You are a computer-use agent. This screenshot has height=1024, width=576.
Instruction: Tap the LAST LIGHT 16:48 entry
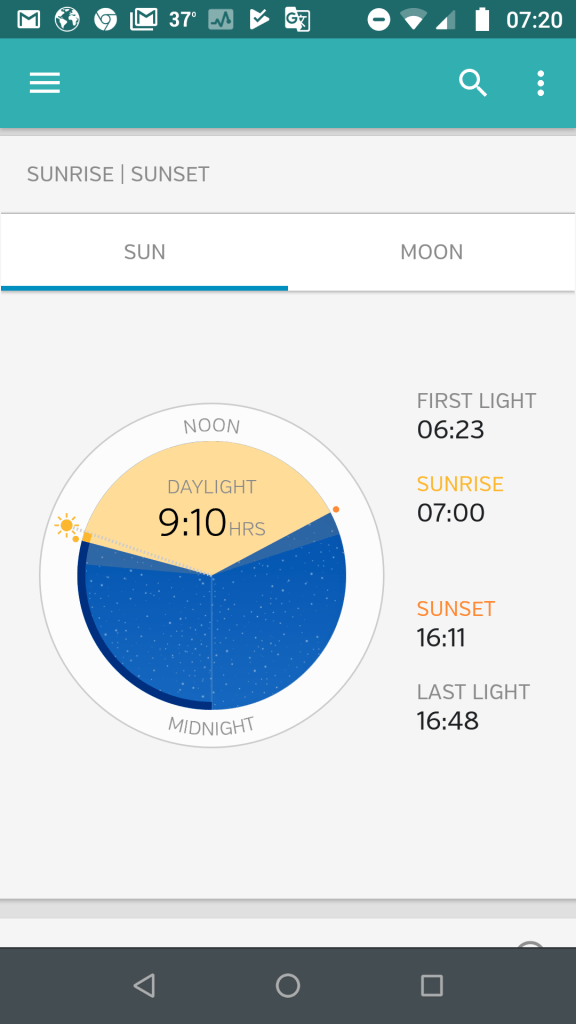click(473, 707)
